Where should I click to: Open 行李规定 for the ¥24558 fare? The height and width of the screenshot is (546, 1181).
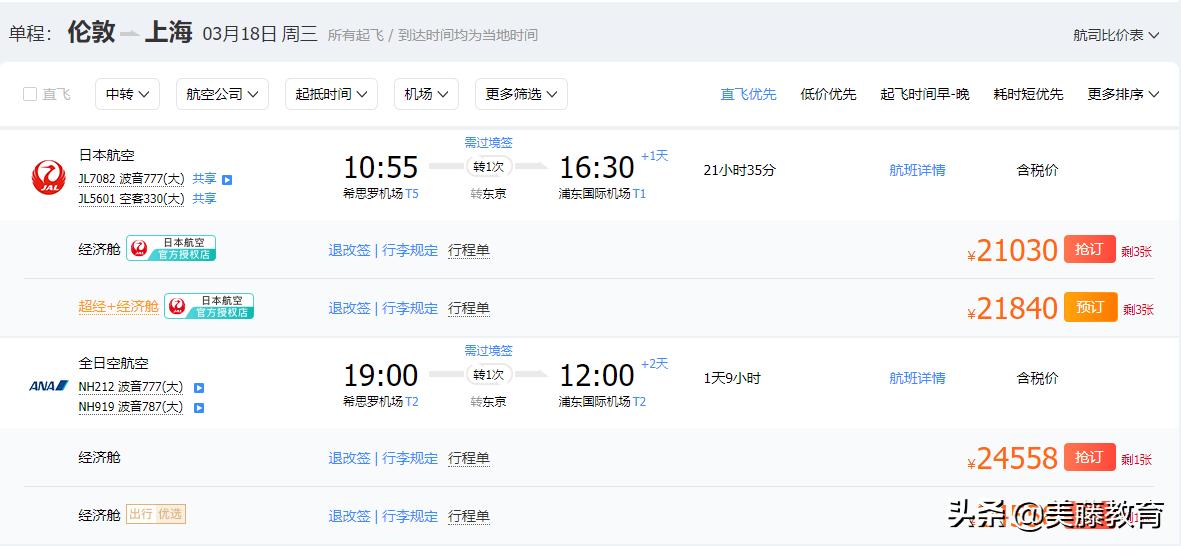(410, 458)
